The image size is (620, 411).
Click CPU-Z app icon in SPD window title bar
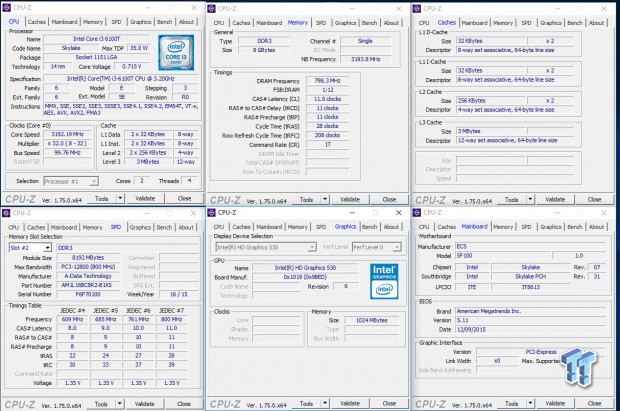[x=6, y=213]
